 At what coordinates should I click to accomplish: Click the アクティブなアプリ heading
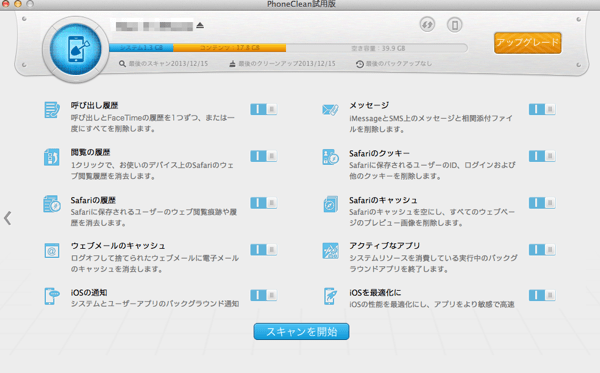point(384,246)
